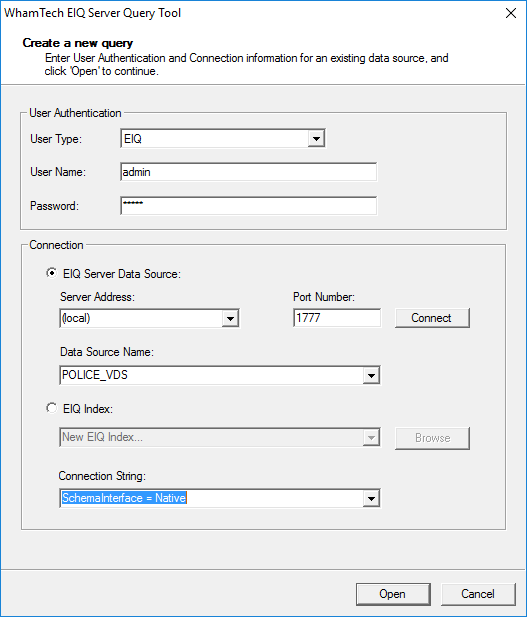This screenshot has height=617, width=527.
Task: Click the (local) server address text
Action: tap(76, 318)
